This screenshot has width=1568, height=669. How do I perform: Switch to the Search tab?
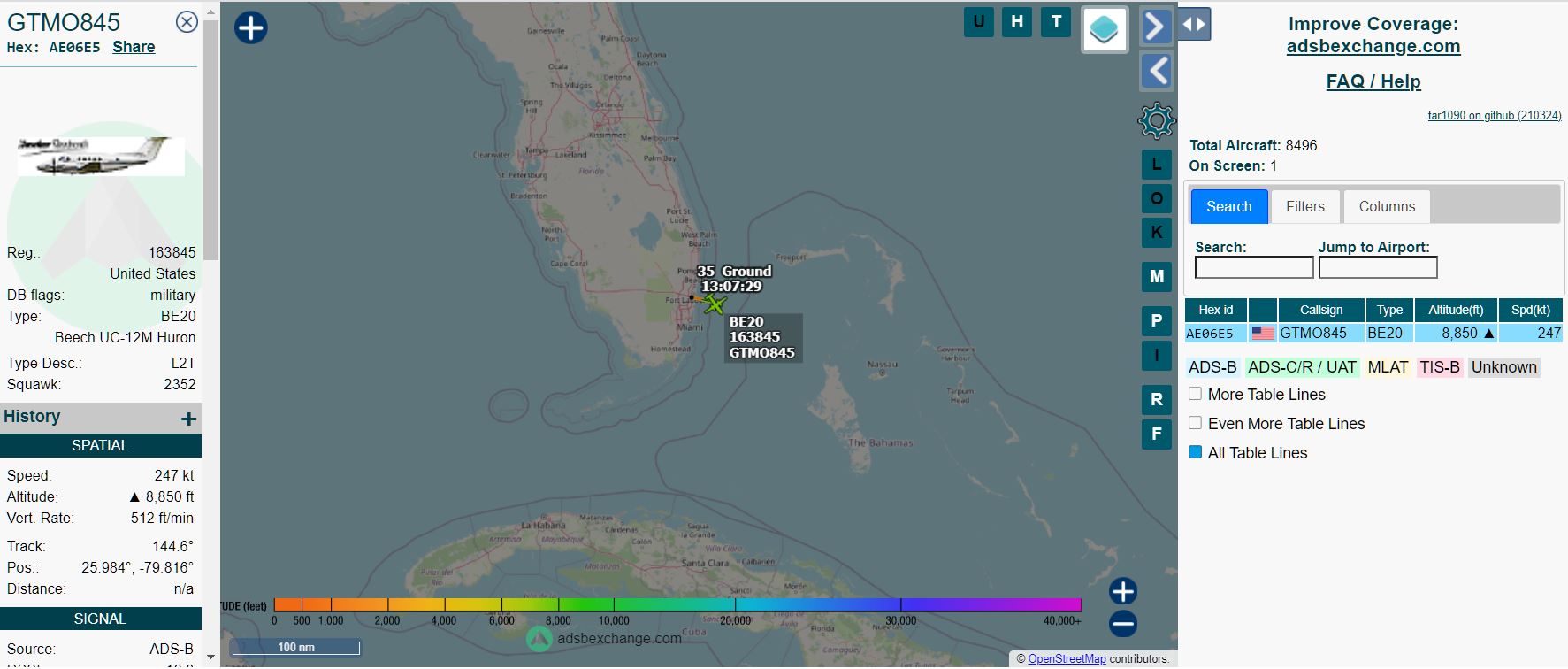[1228, 206]
